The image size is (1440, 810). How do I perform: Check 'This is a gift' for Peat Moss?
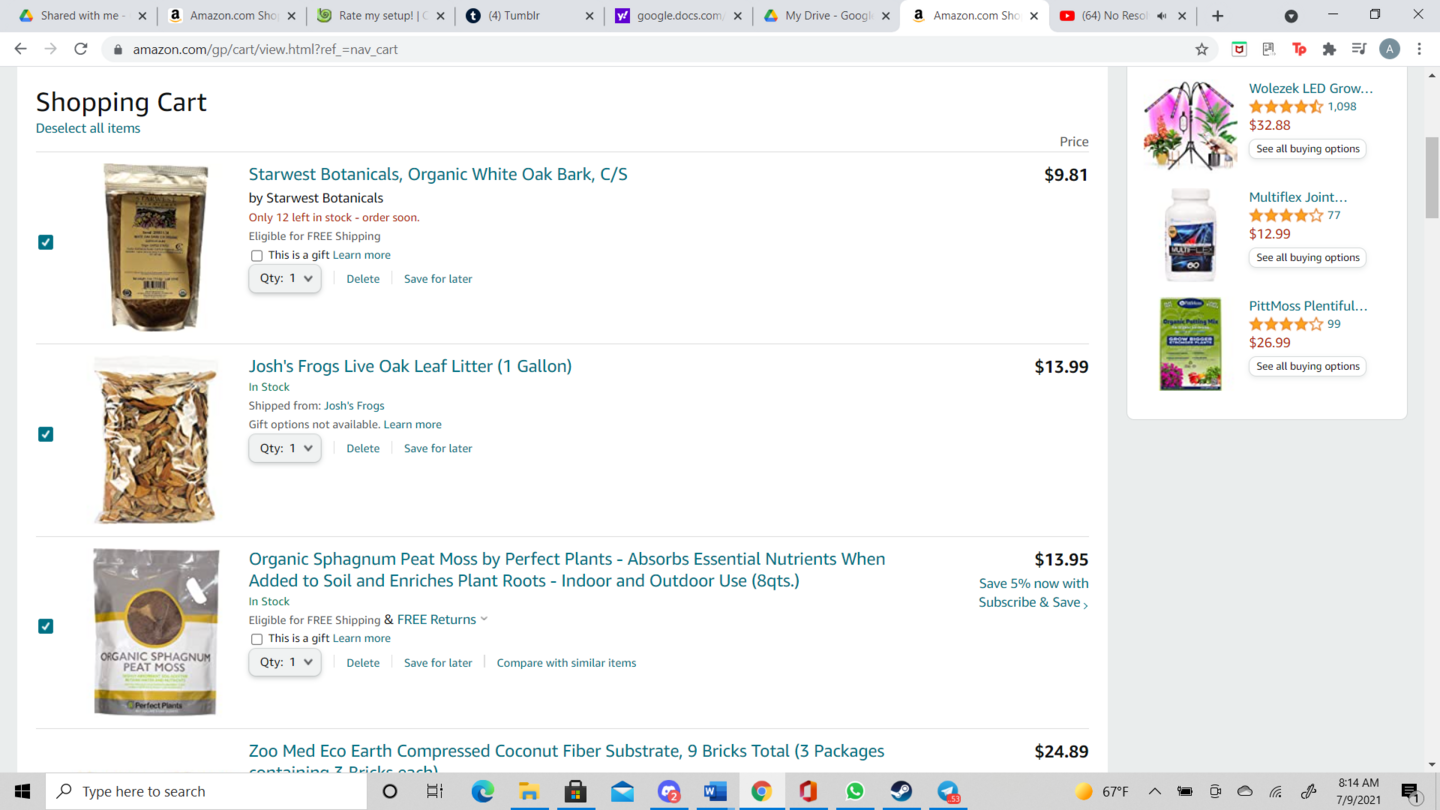tap(257, 639)
